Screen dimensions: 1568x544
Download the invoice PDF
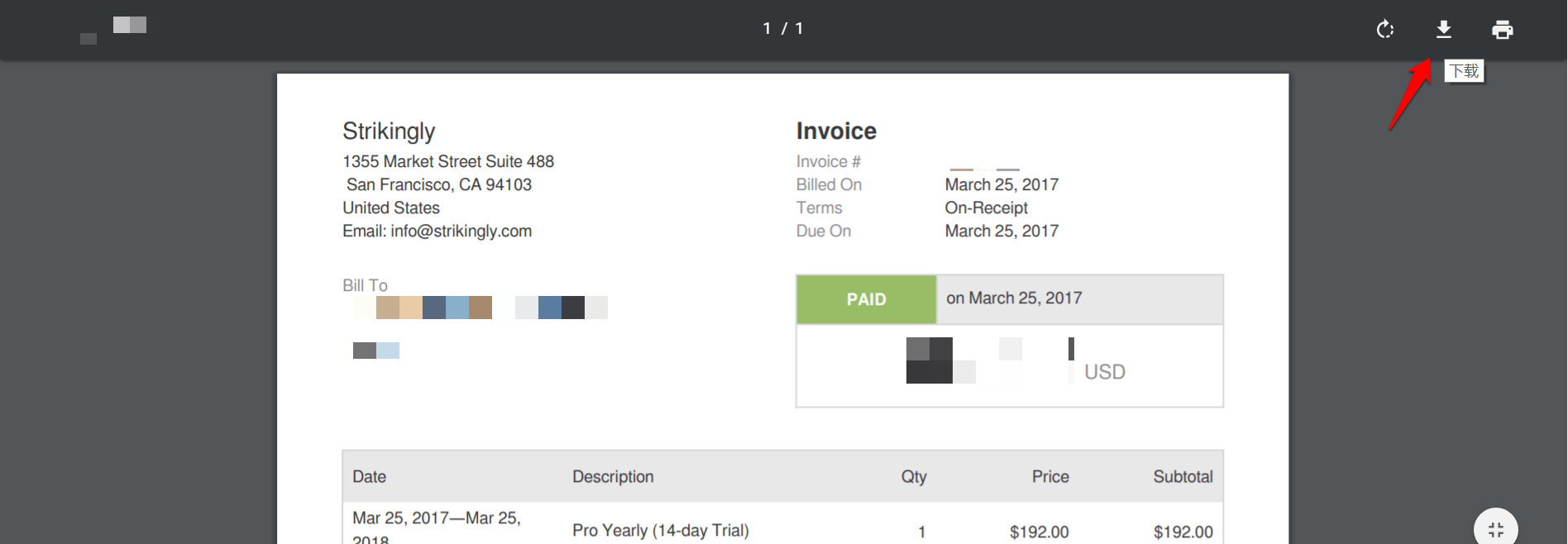coord(1444,30)
